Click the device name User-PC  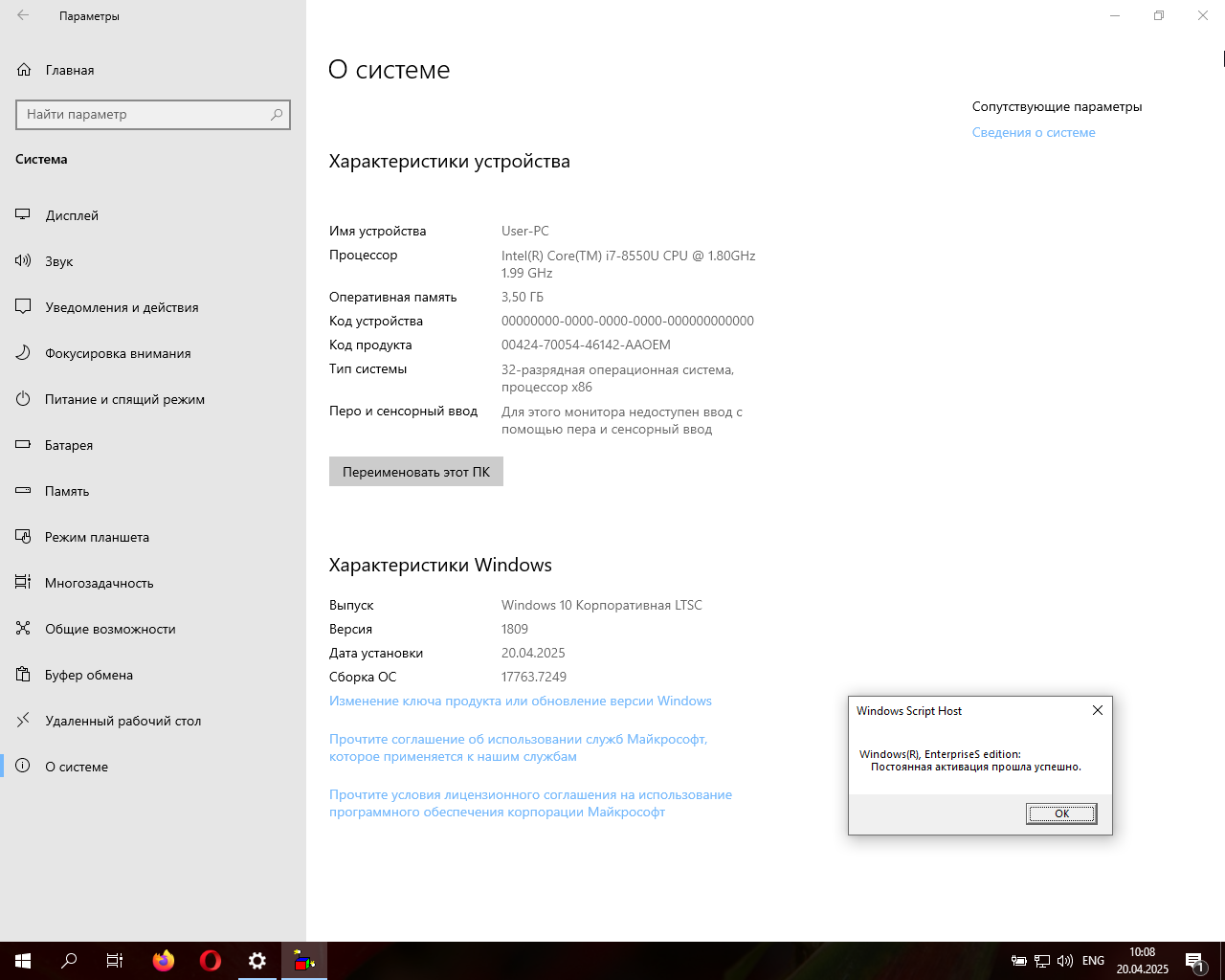coord(525,232)
